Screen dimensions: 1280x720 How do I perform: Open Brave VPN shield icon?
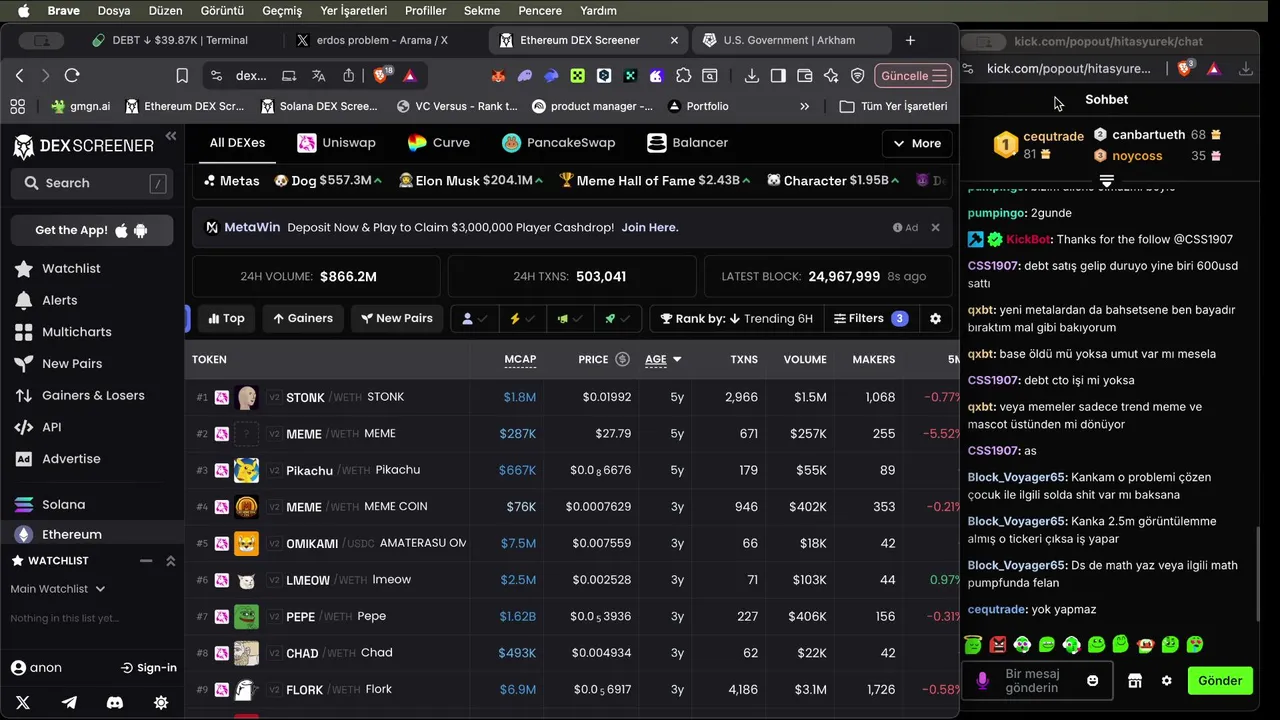(x=857, y=76)
